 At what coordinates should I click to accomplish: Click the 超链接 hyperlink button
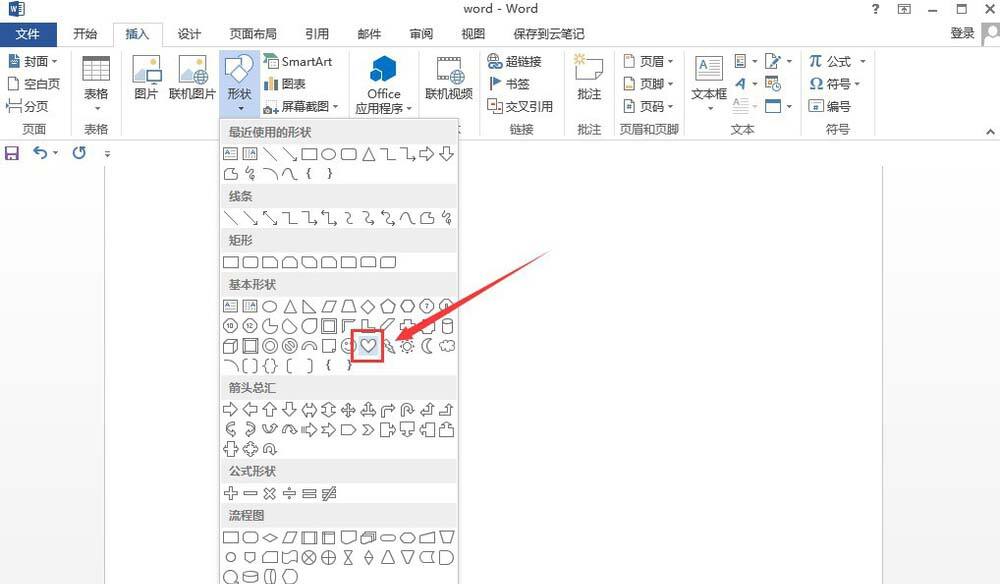click(515, 61)
